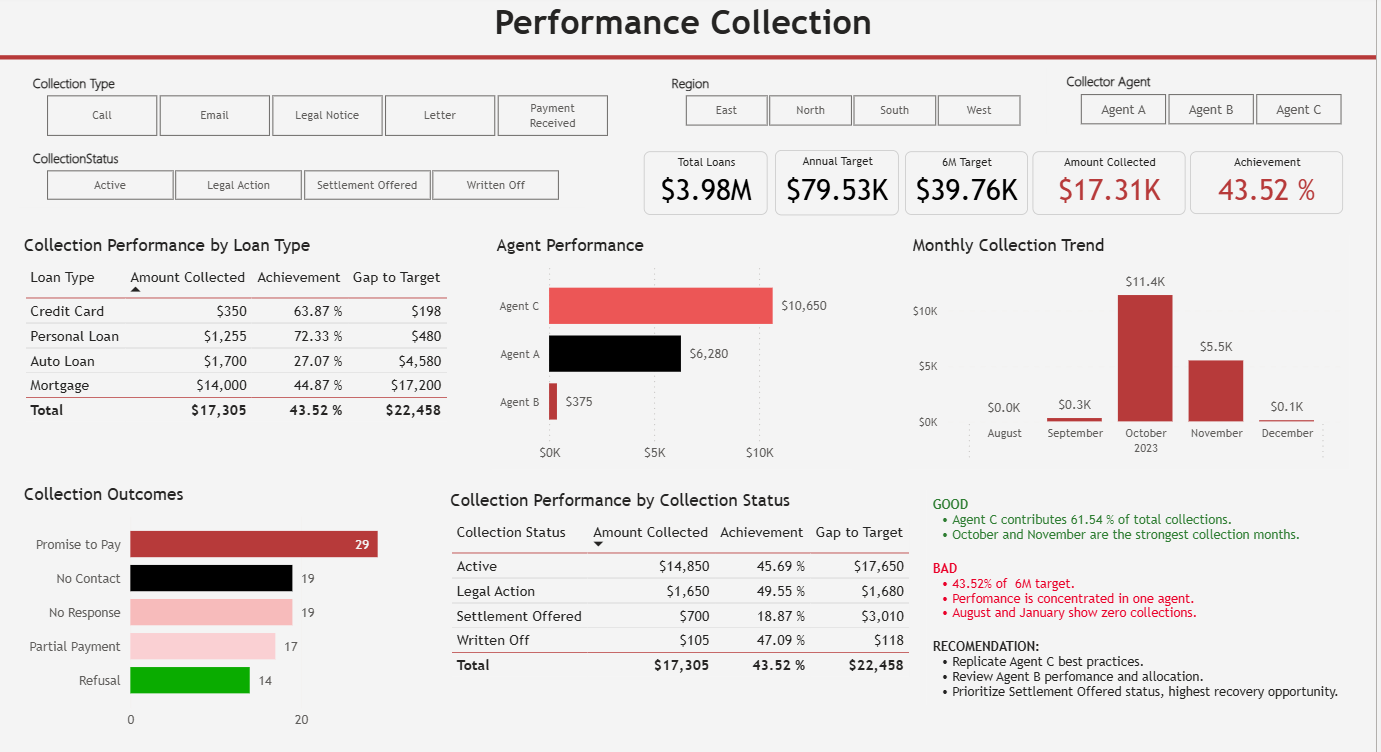Click the Promise to Pay bar

coord(254,545)
